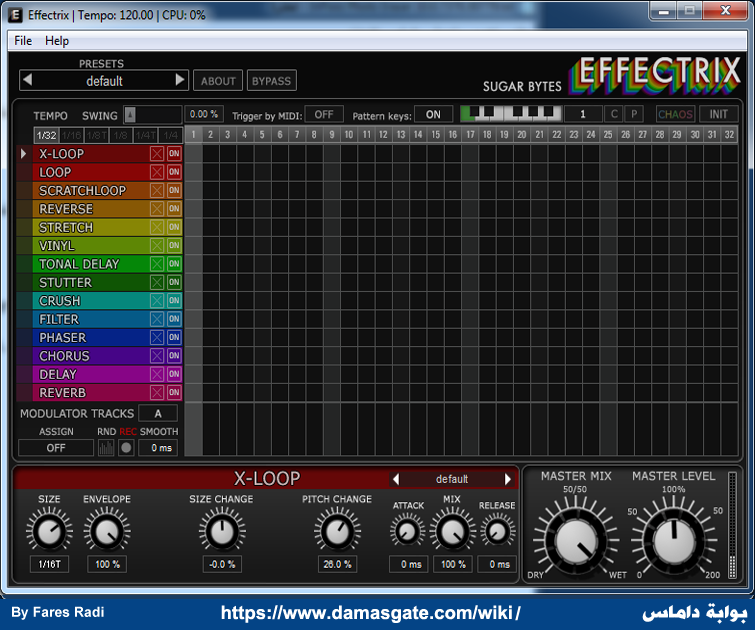
Task: Click the SIZE value field 1/16T
Action: [49, 564]
